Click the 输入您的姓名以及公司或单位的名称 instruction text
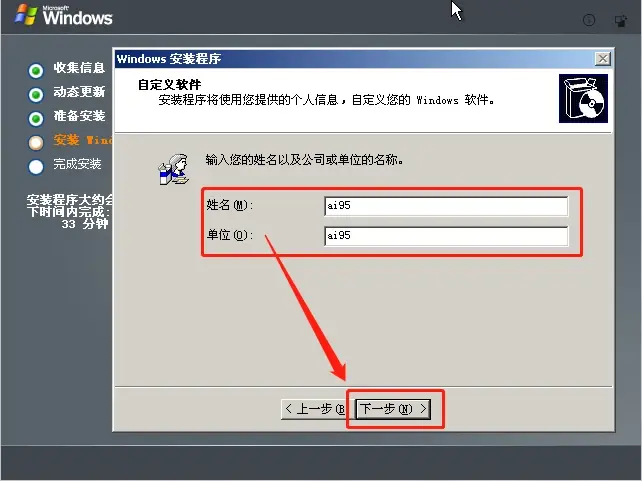This screenshot has height=481, width=642. click(x=304, y=160)
